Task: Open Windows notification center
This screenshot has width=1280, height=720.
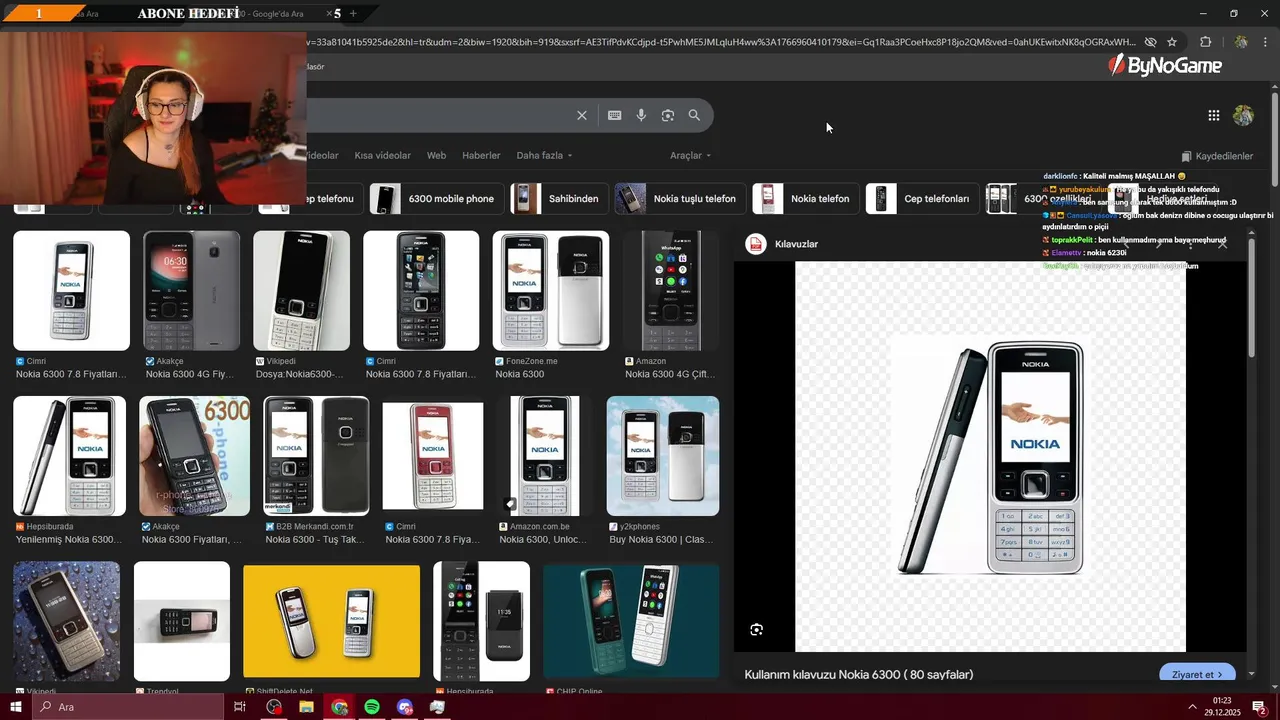Action: click(x=1259, y=707)
